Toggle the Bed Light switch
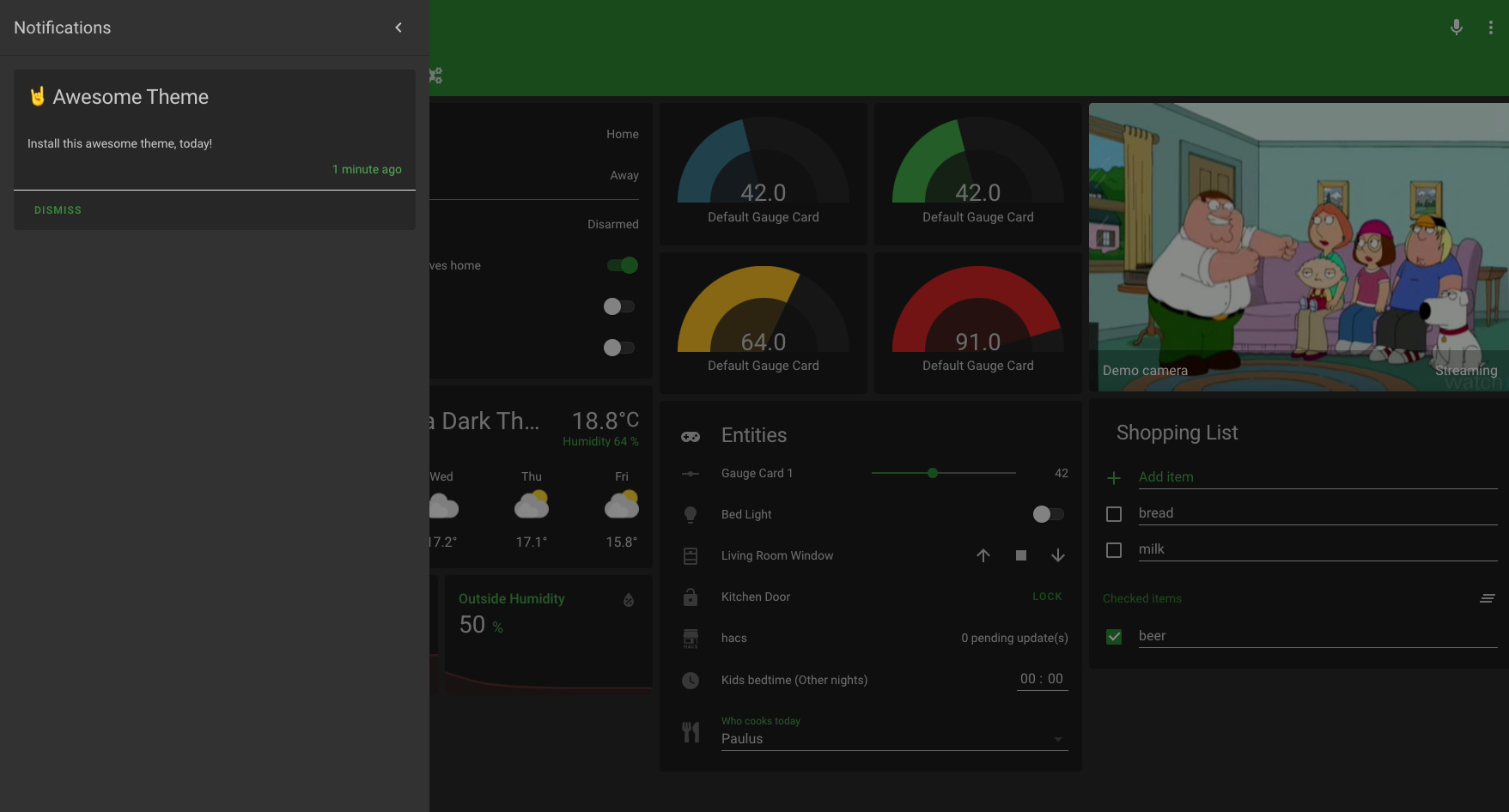The height and width of the screenshot is (812, 1509). pos(1048,514)
